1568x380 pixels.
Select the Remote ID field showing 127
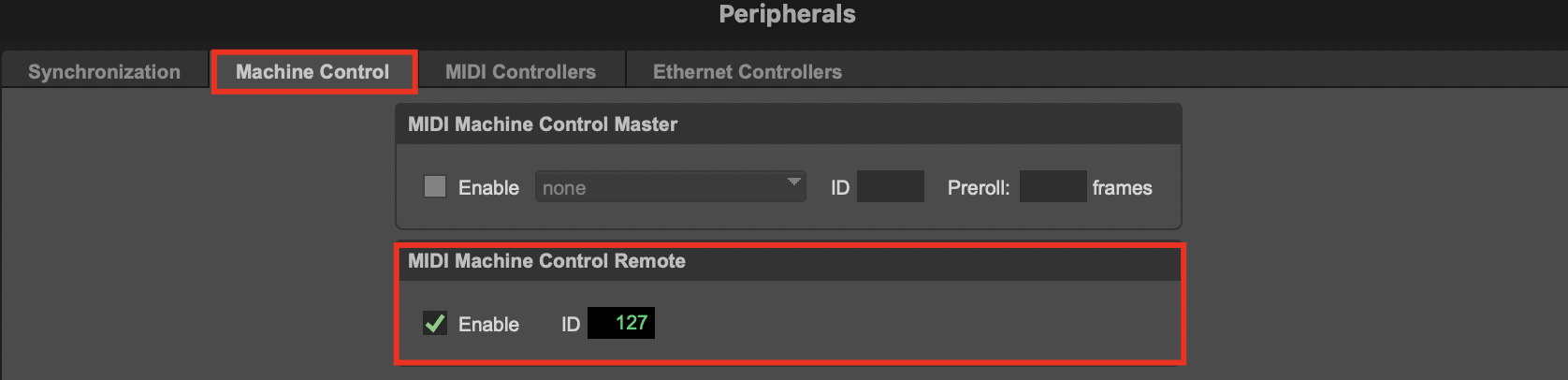621,323
